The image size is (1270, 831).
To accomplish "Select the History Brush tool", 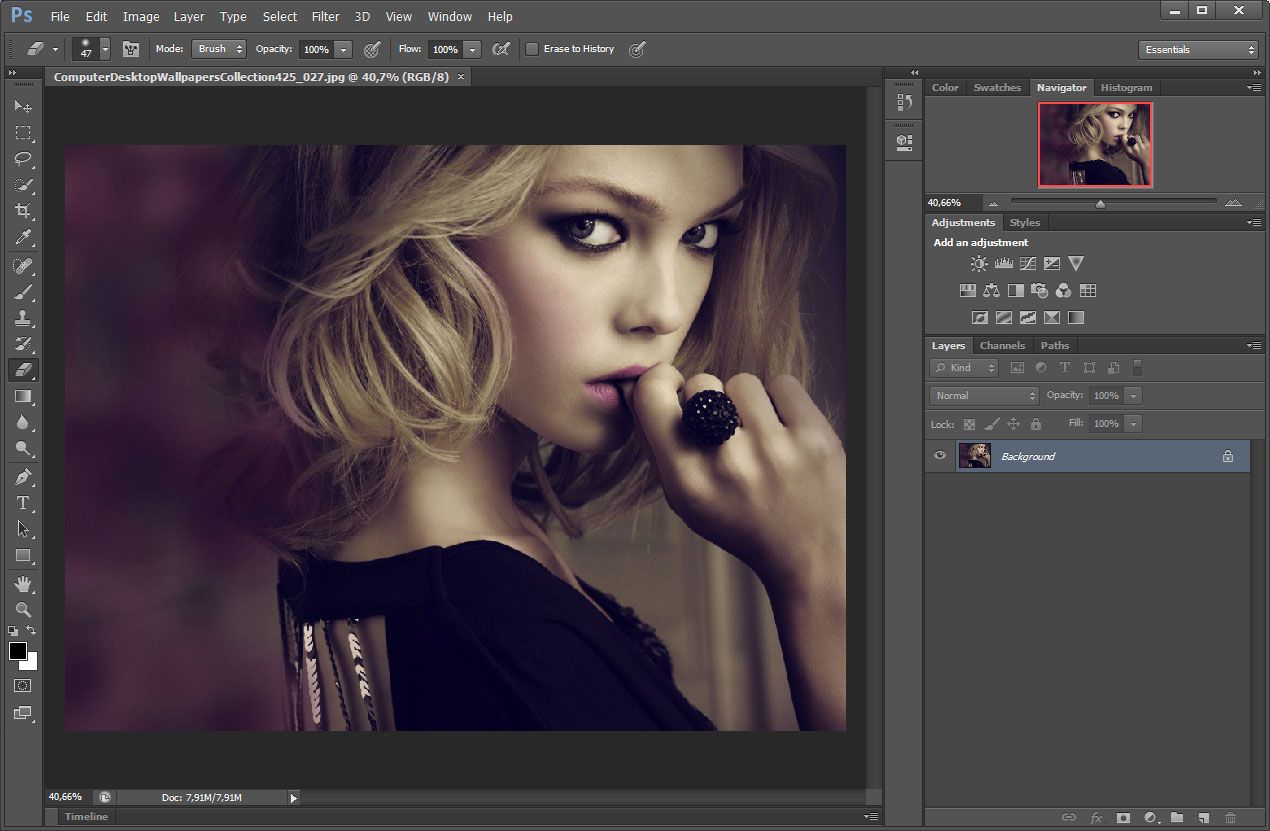I will click(23, 344).
